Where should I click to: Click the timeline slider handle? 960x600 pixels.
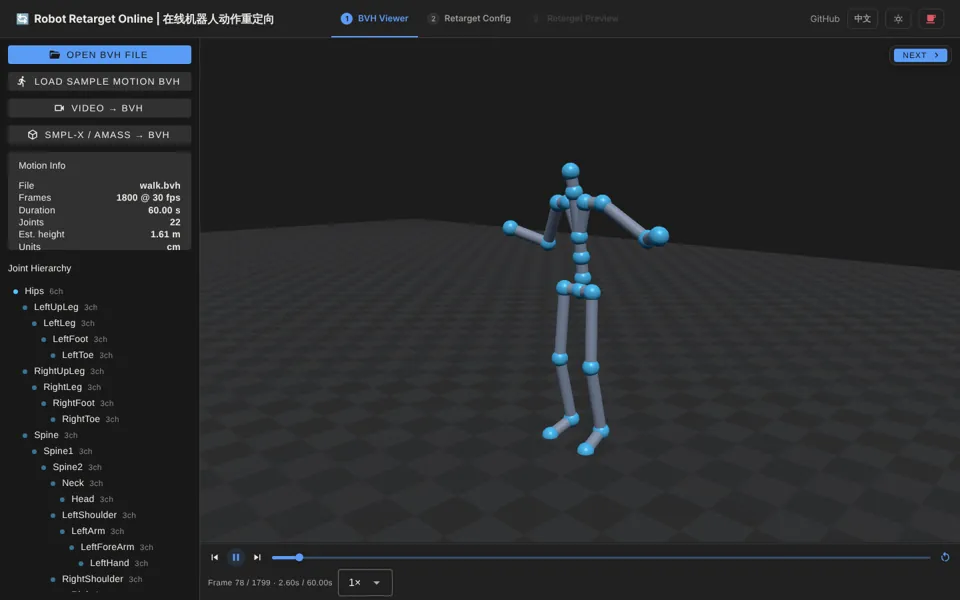pyautogui.click(x=299, y=557)
